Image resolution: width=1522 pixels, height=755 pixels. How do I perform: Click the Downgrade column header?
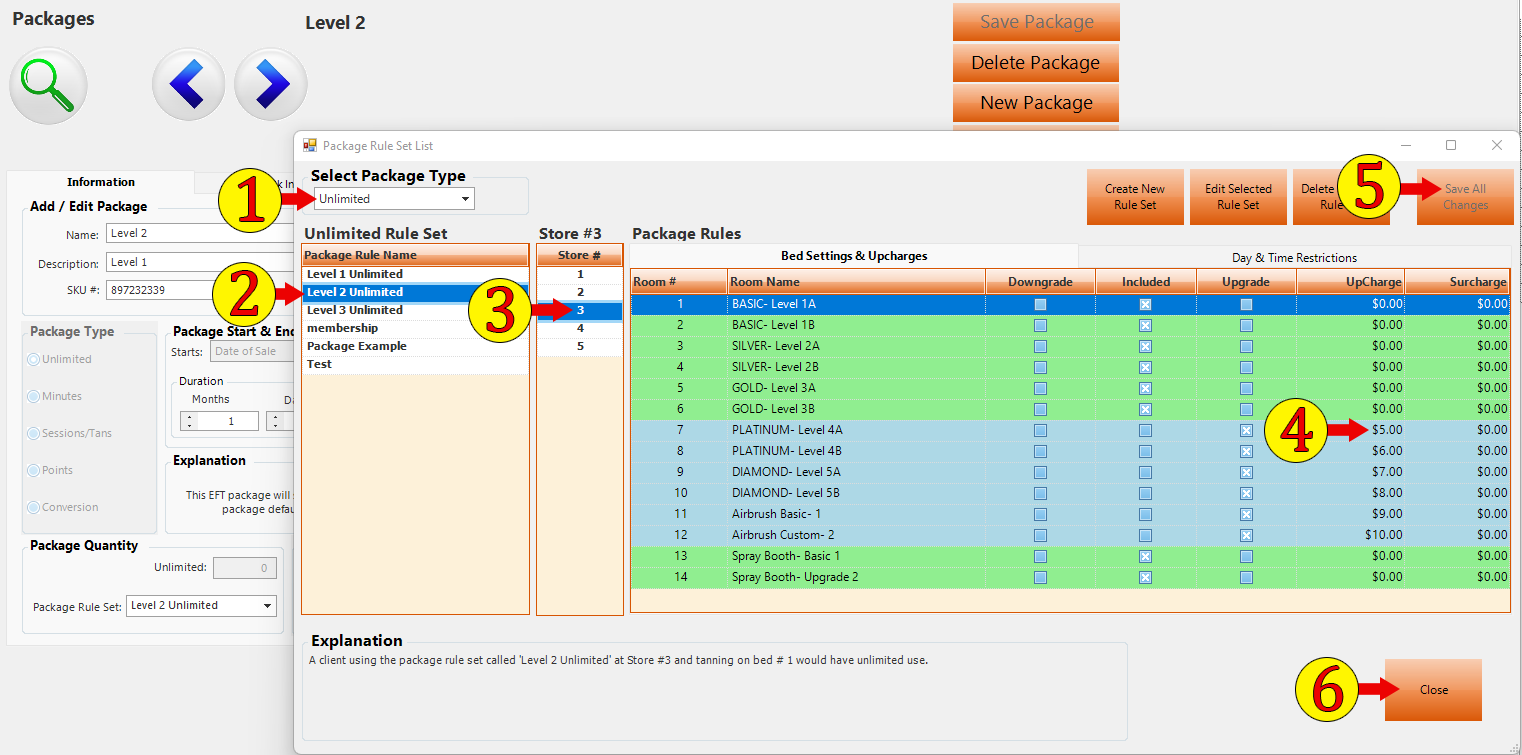click(1040, 282)
